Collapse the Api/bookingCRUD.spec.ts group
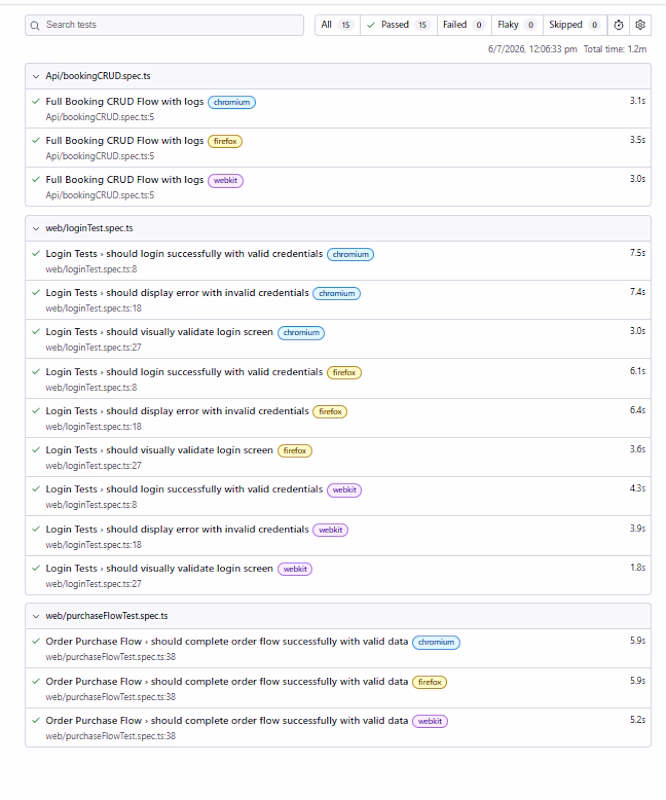Image resolution: width=666 pixels, height=800 pixels. (36, 77)
